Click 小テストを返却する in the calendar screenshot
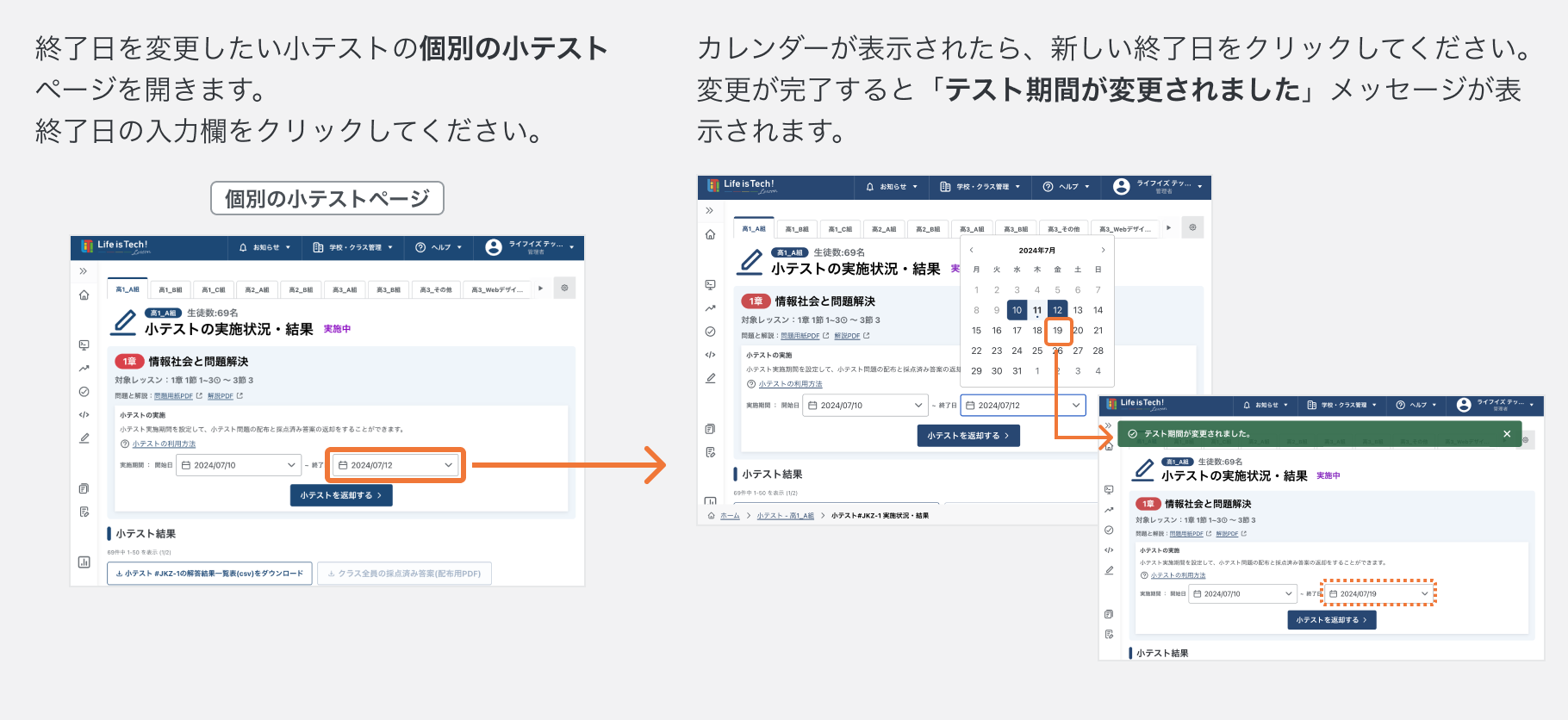 (968, 436)
